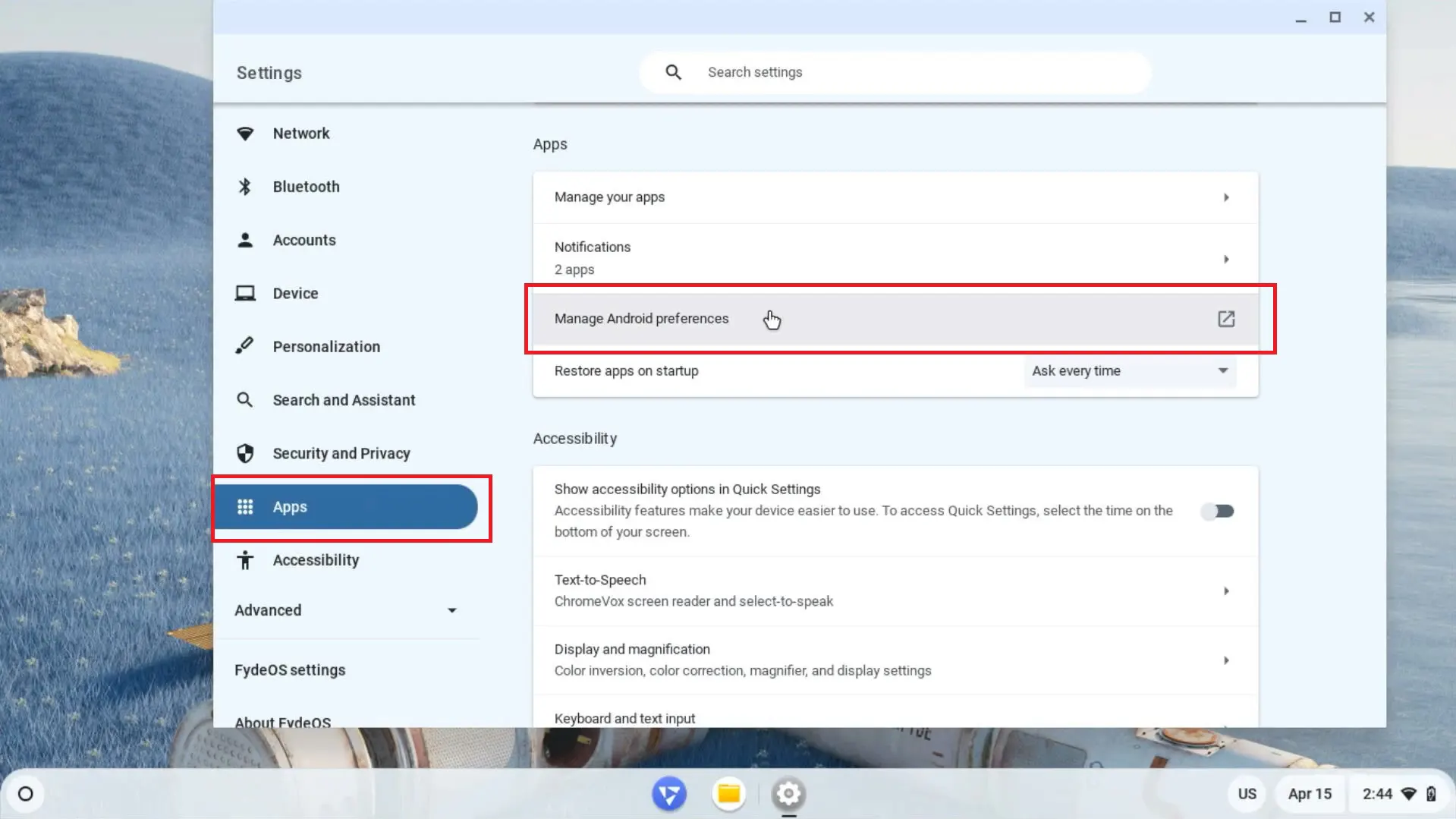The width and height of the screenshot is (1456, 819).
Task: Select FydeOS settings in the sidebar
Action: (290, 669)
